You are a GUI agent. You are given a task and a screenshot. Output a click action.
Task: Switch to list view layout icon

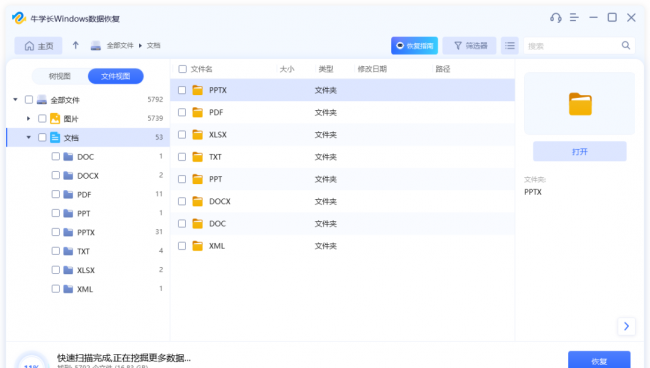coord(510,46)
